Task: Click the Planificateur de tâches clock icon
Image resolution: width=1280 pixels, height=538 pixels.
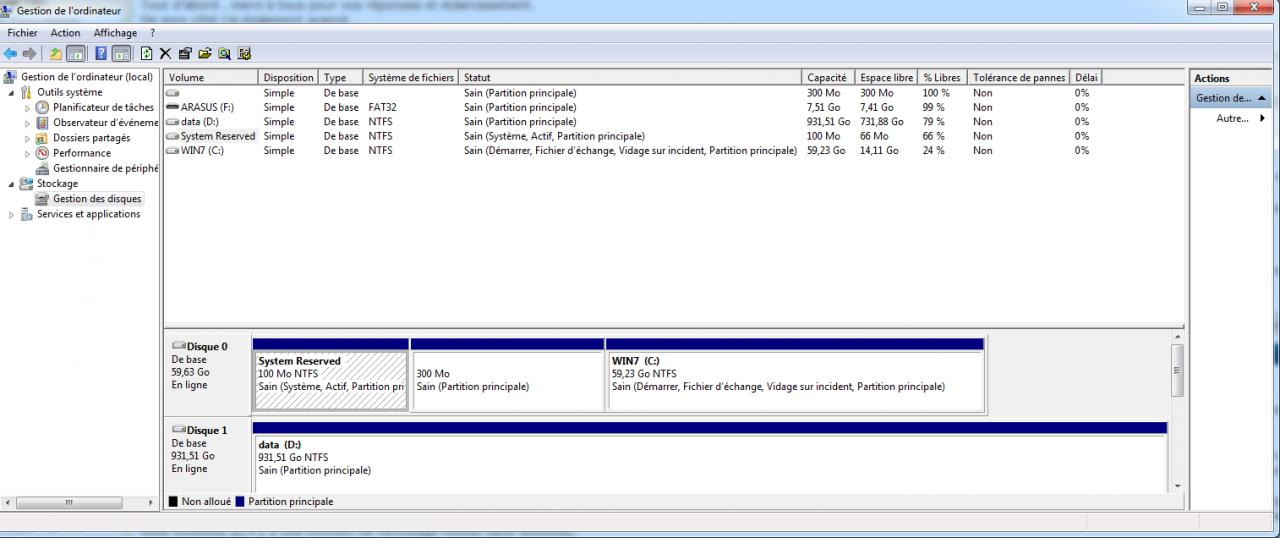Action: click(43, 107)
